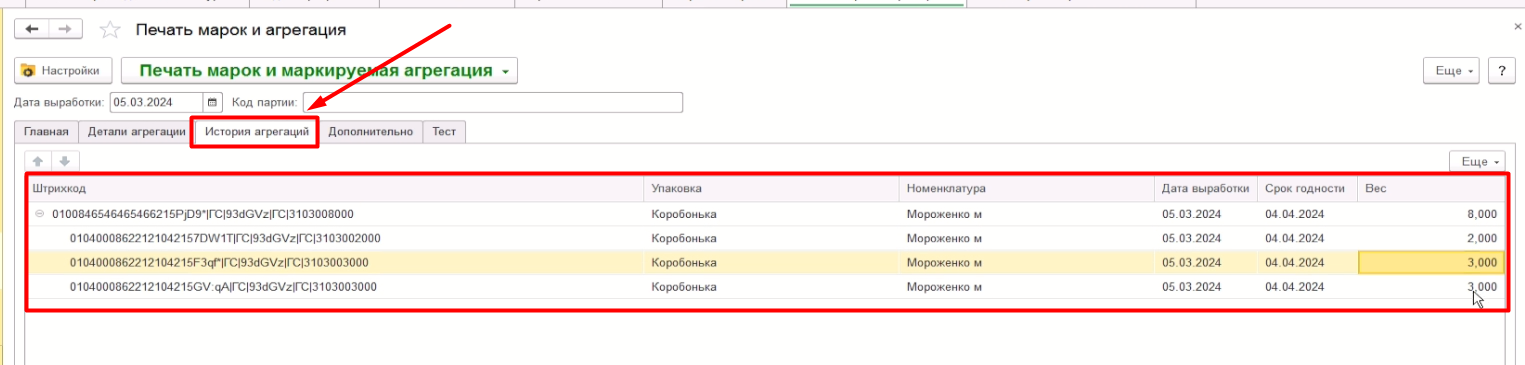This screenshot has width=1525, height=365.
Task: Switch to the Главная tab
Action: [47, 132]
